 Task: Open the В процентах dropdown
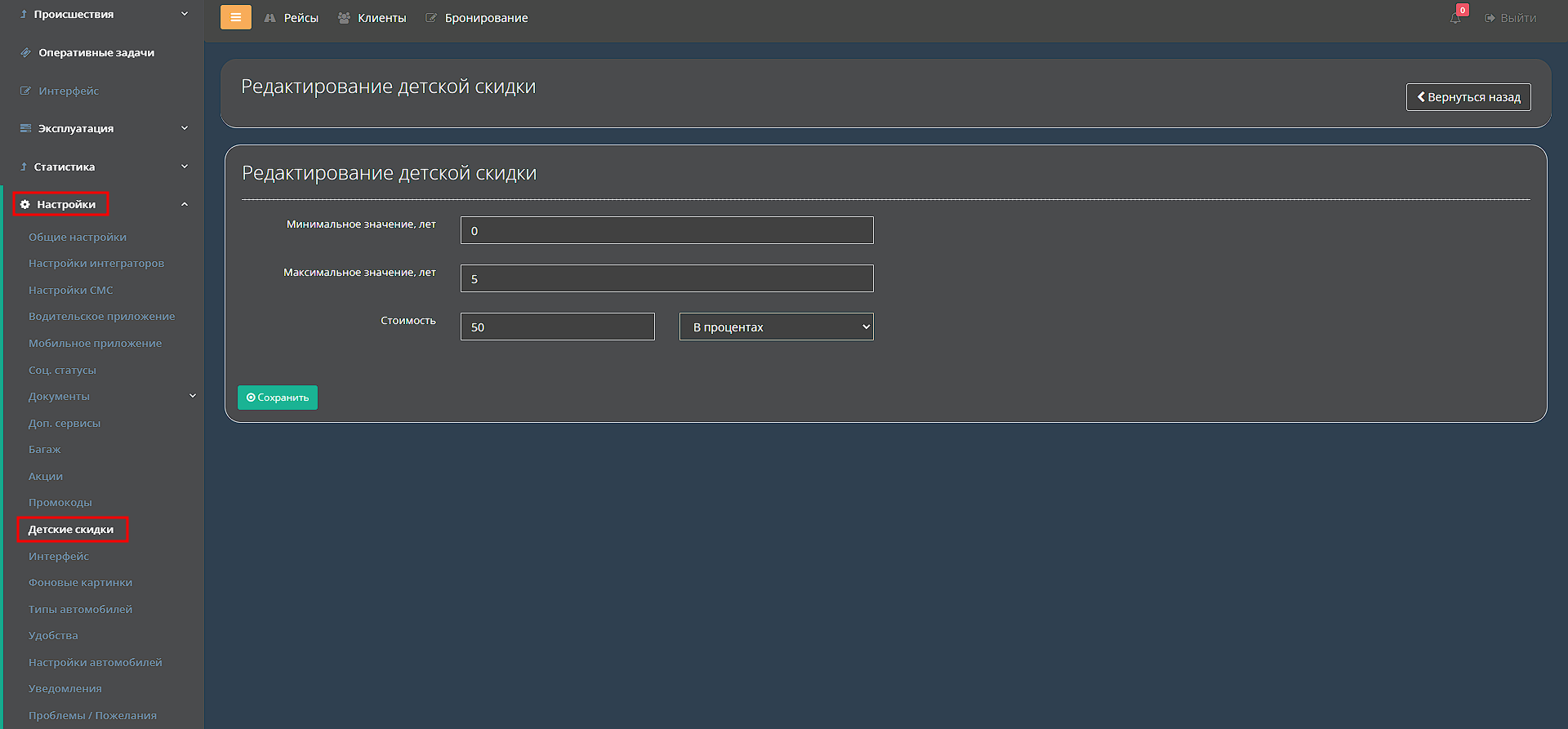(x=776, y=327)
